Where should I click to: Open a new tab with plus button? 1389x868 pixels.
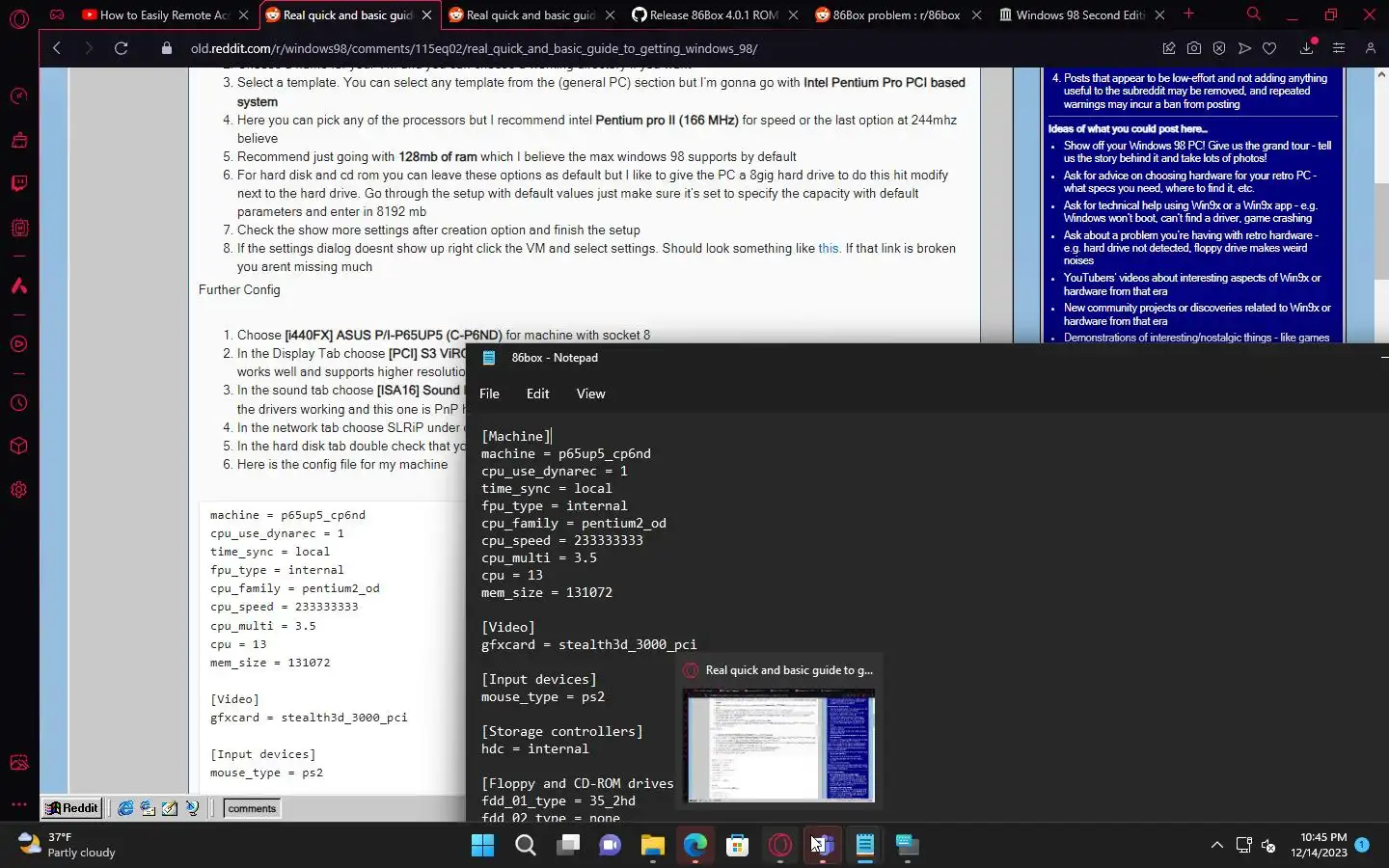[1188, 14]
